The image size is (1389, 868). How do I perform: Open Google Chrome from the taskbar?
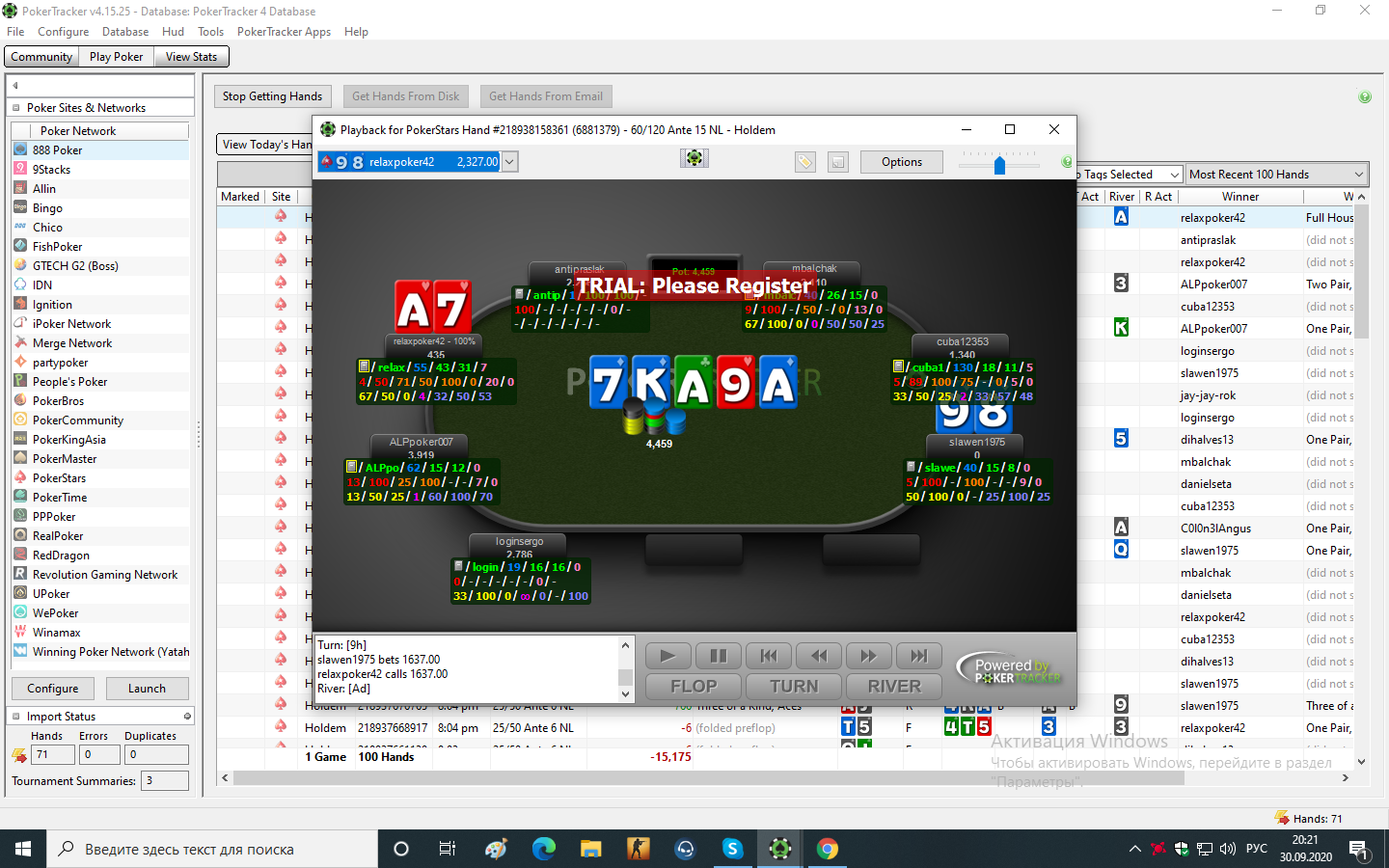(x=827, y=849)
